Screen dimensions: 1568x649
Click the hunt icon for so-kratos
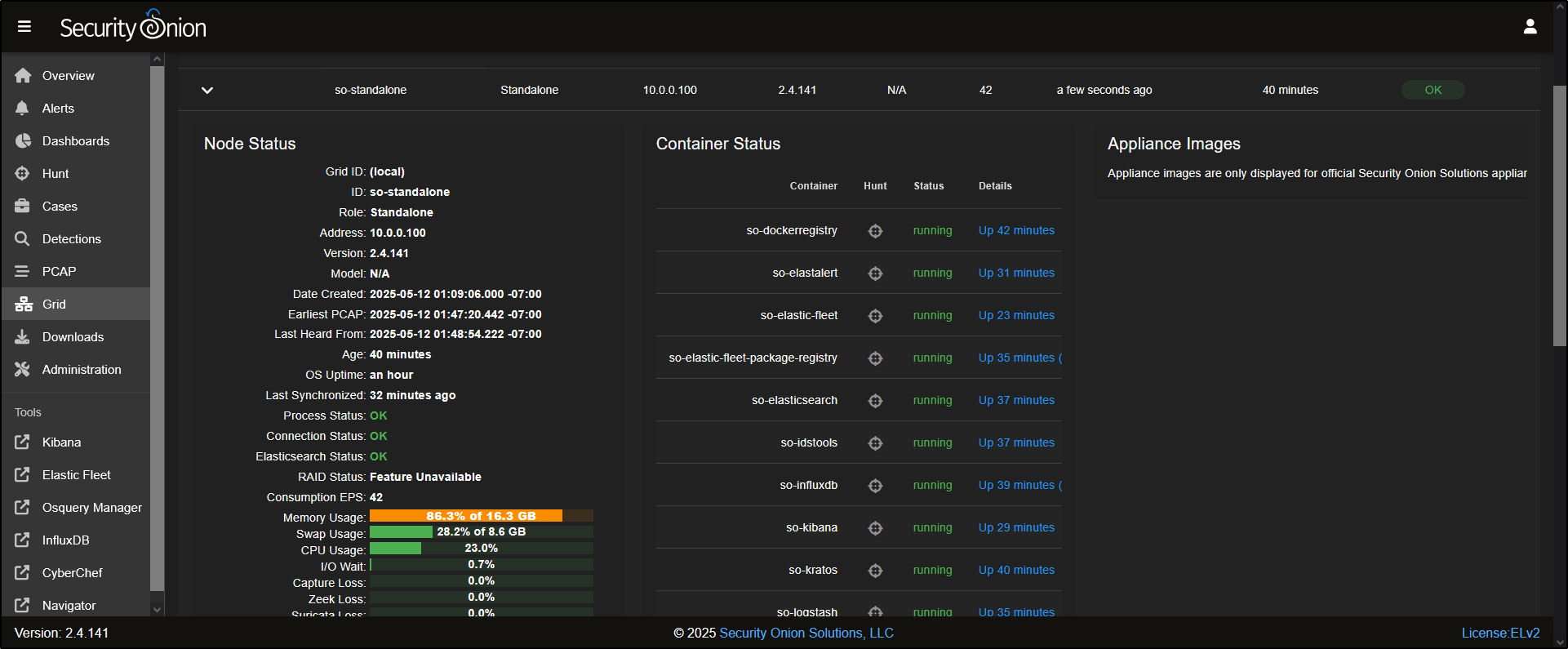coord(875,571)
